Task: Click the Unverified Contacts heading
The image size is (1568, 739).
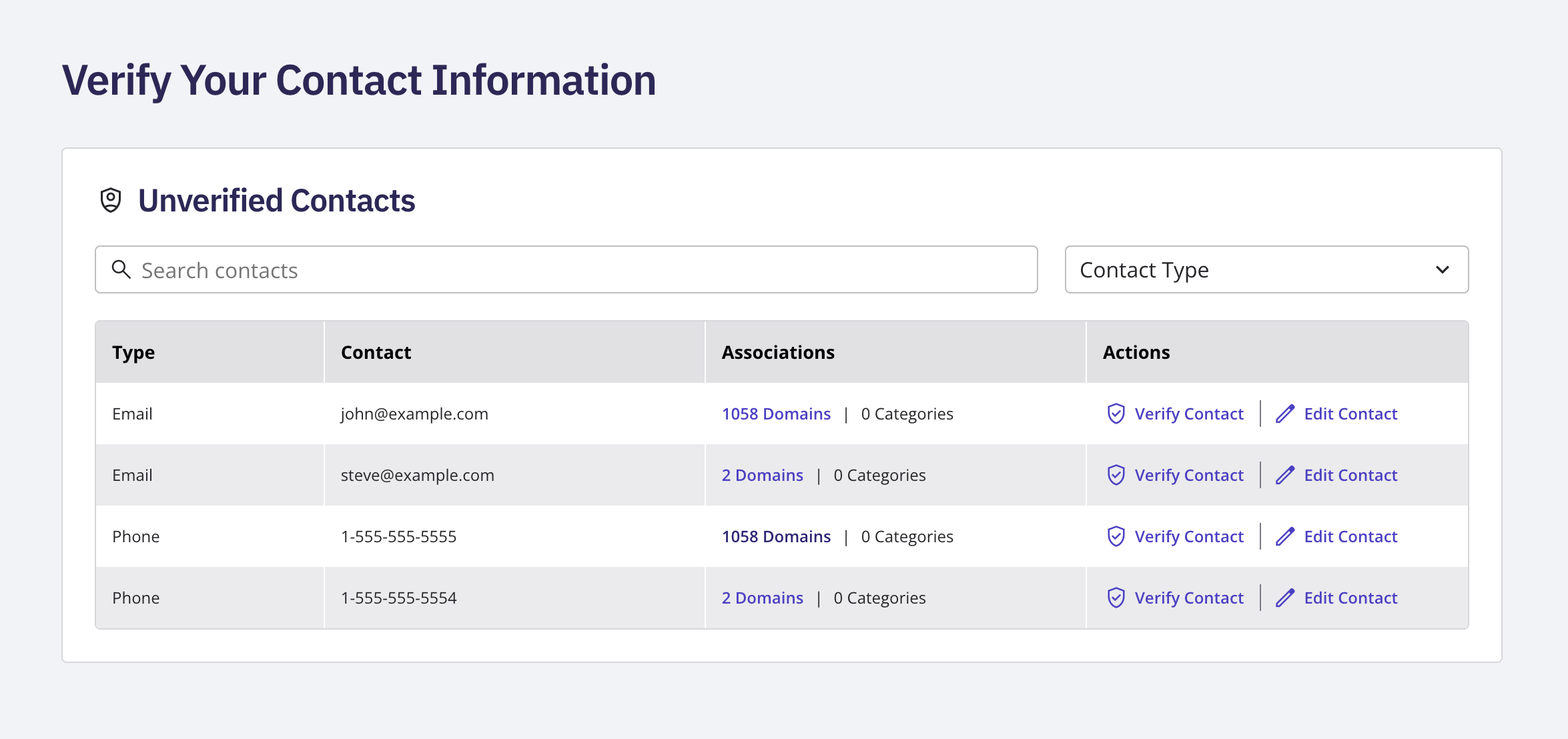Action: (276, 200)
